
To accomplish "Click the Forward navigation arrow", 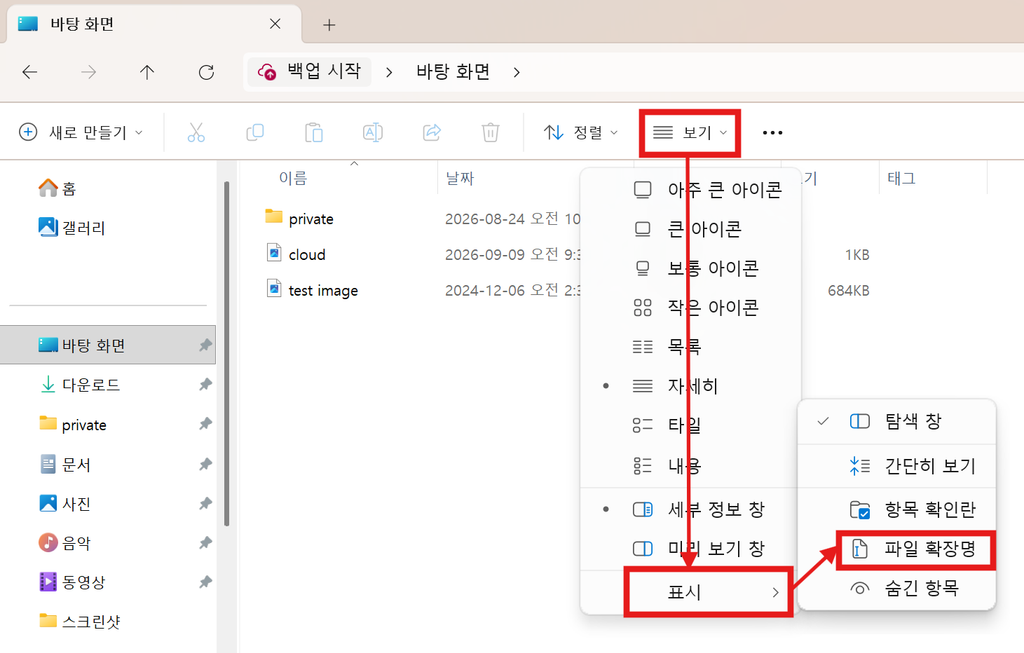I will [x=88, y=72].
